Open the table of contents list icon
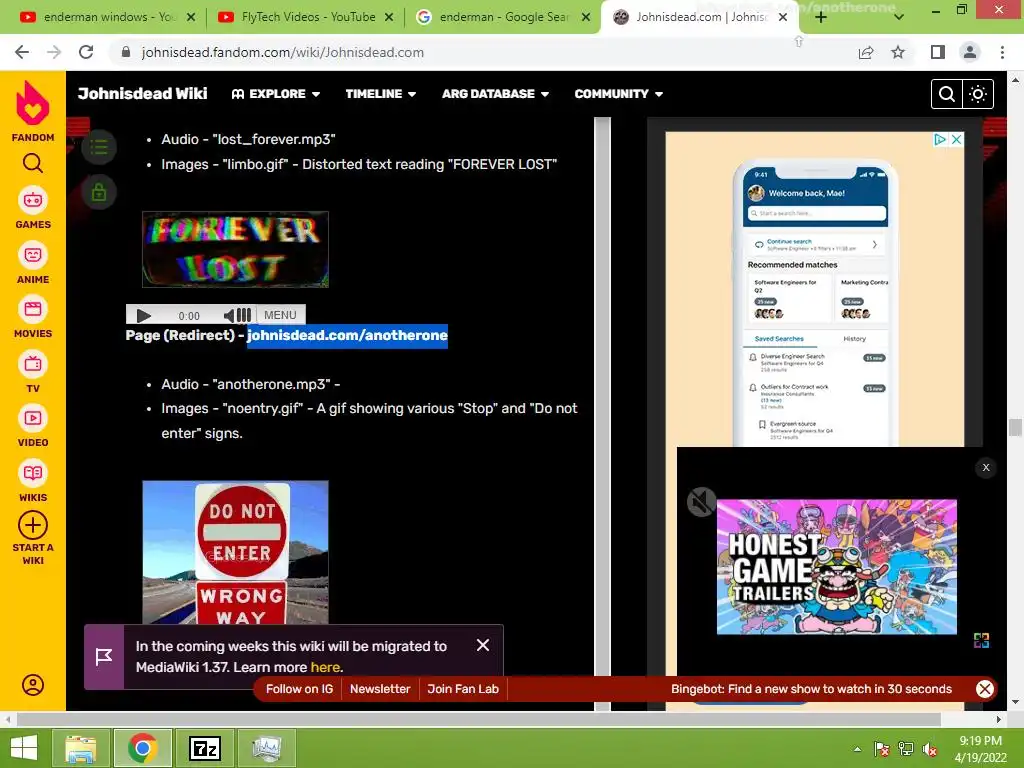Screen dimensions: 1024x768 pyautogui.click(x=99, y=146)
